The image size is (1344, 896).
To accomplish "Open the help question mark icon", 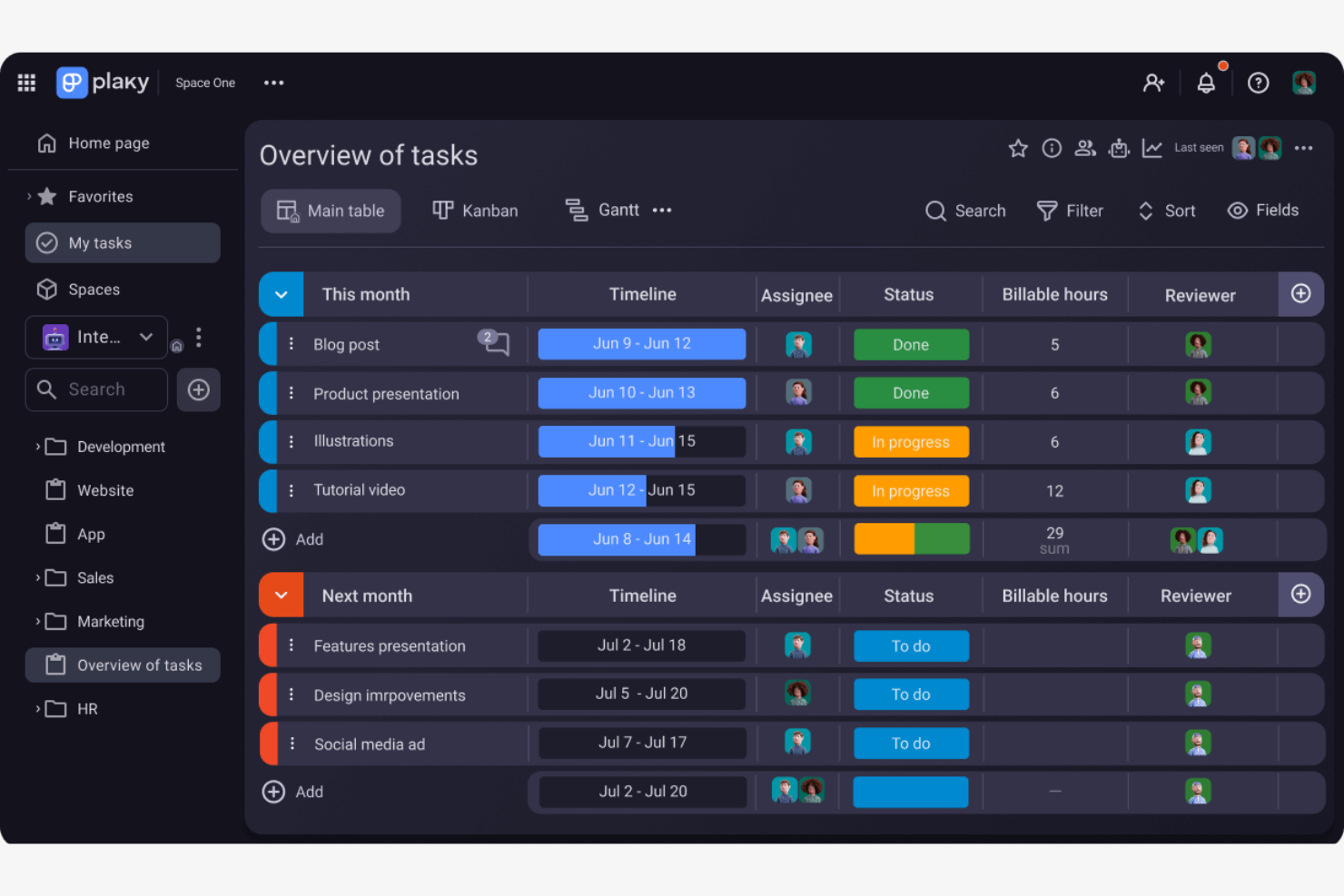I will pyautogui.click(x=1259, y=82).
